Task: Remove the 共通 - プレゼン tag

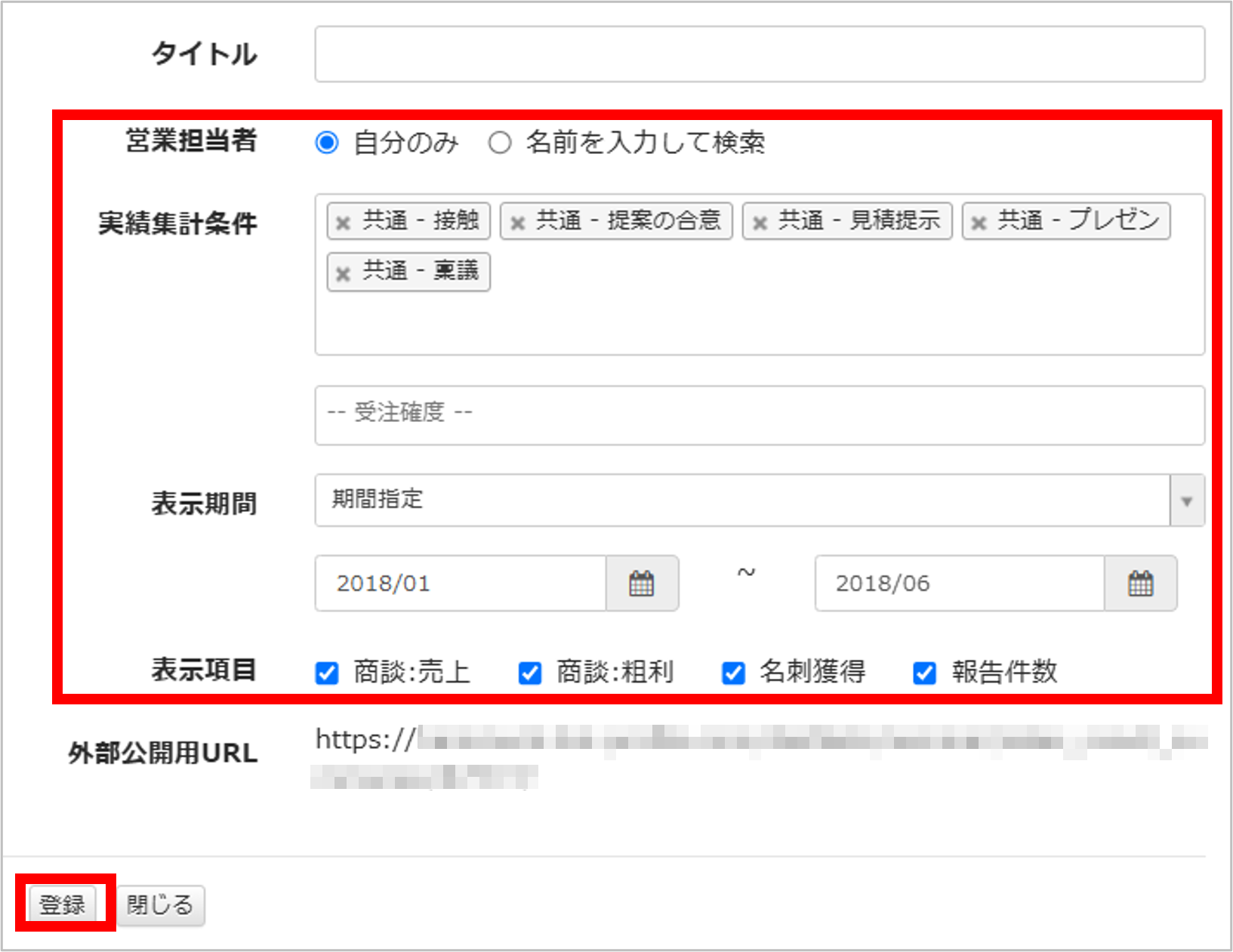Action: (979, 223)
